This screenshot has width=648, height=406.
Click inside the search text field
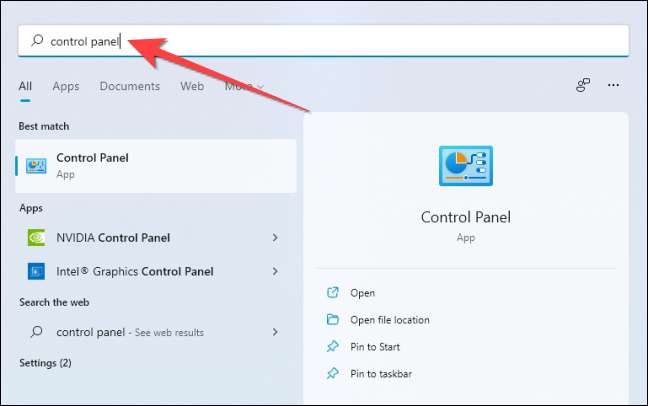pos(324,41)
